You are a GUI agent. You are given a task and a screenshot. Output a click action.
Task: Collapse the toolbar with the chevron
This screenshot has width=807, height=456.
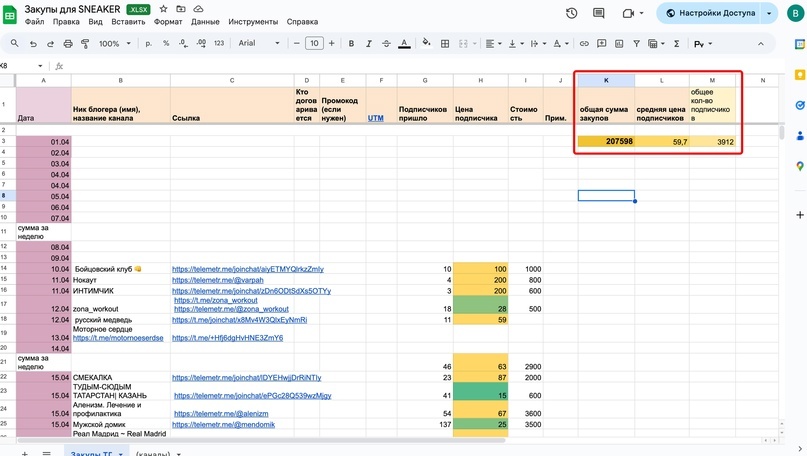click(x=761, y=44)
